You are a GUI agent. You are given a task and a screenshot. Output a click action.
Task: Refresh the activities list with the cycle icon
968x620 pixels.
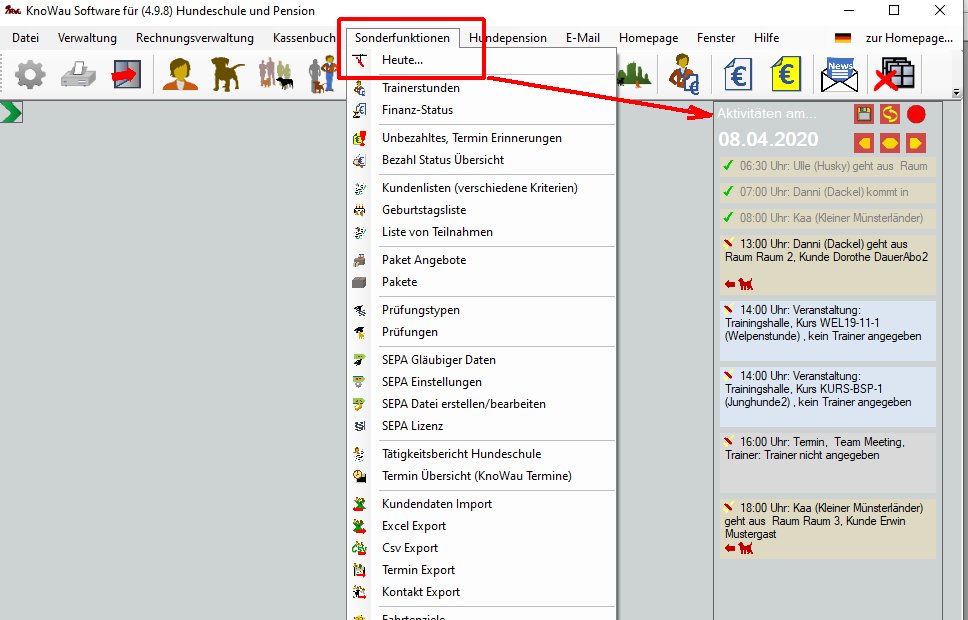[x=890, y=114]
